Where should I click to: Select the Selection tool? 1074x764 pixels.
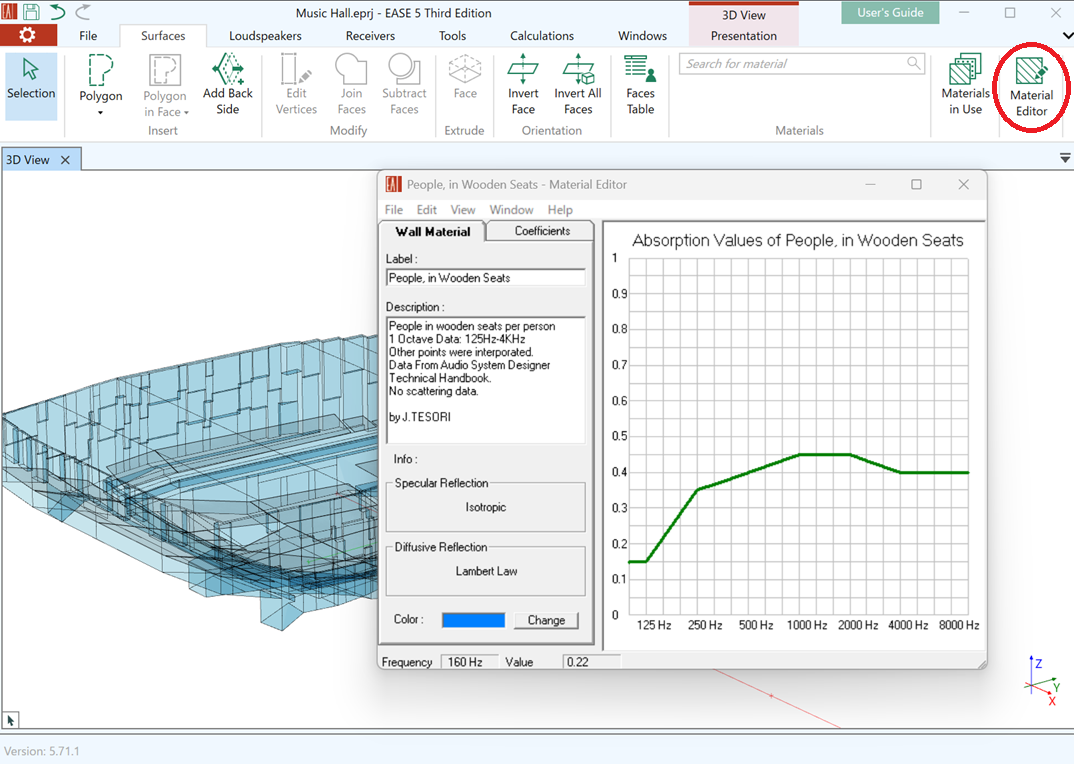31,86
